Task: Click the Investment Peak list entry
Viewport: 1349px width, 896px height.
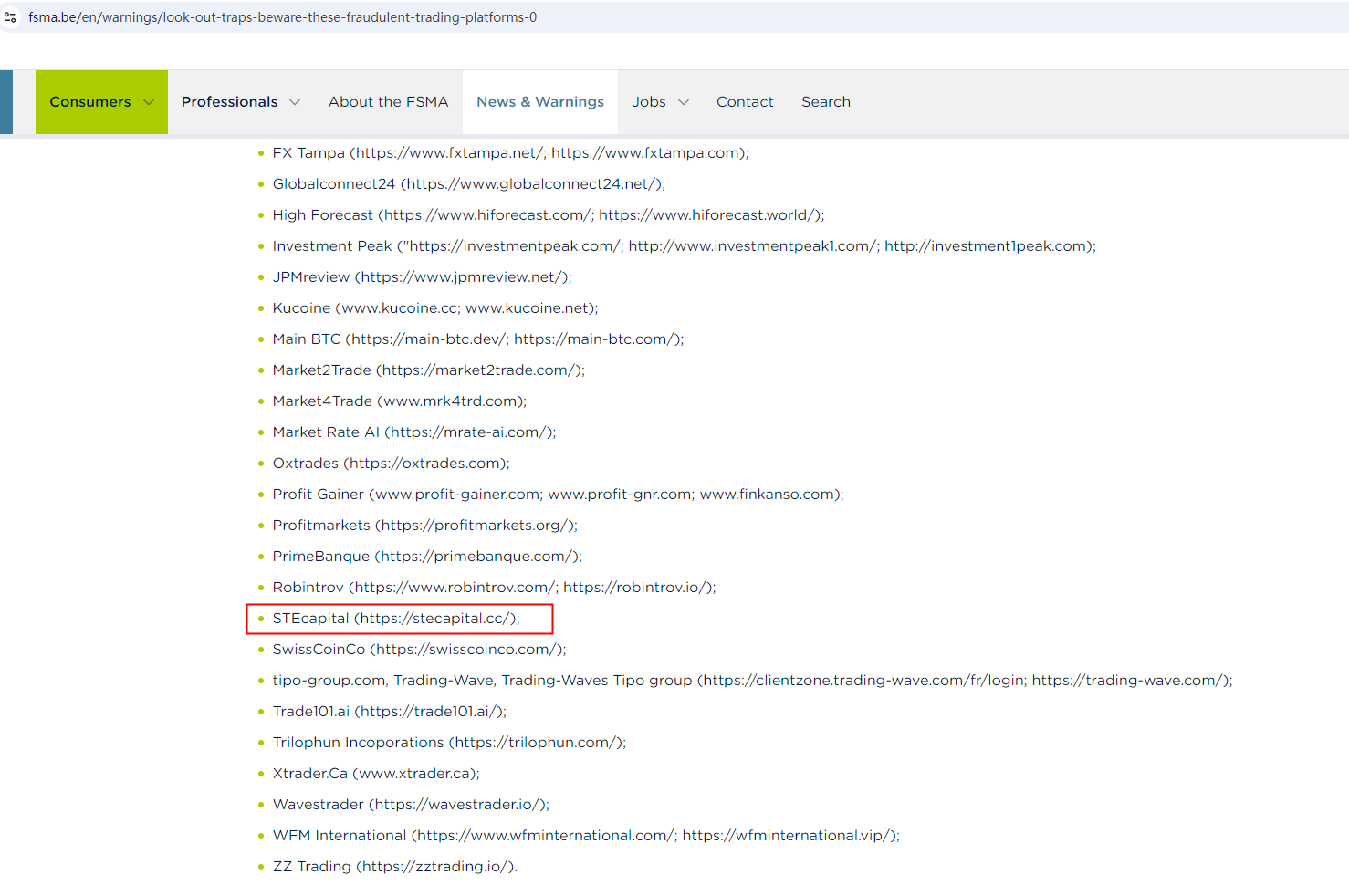Action: (x=683, y=246)
